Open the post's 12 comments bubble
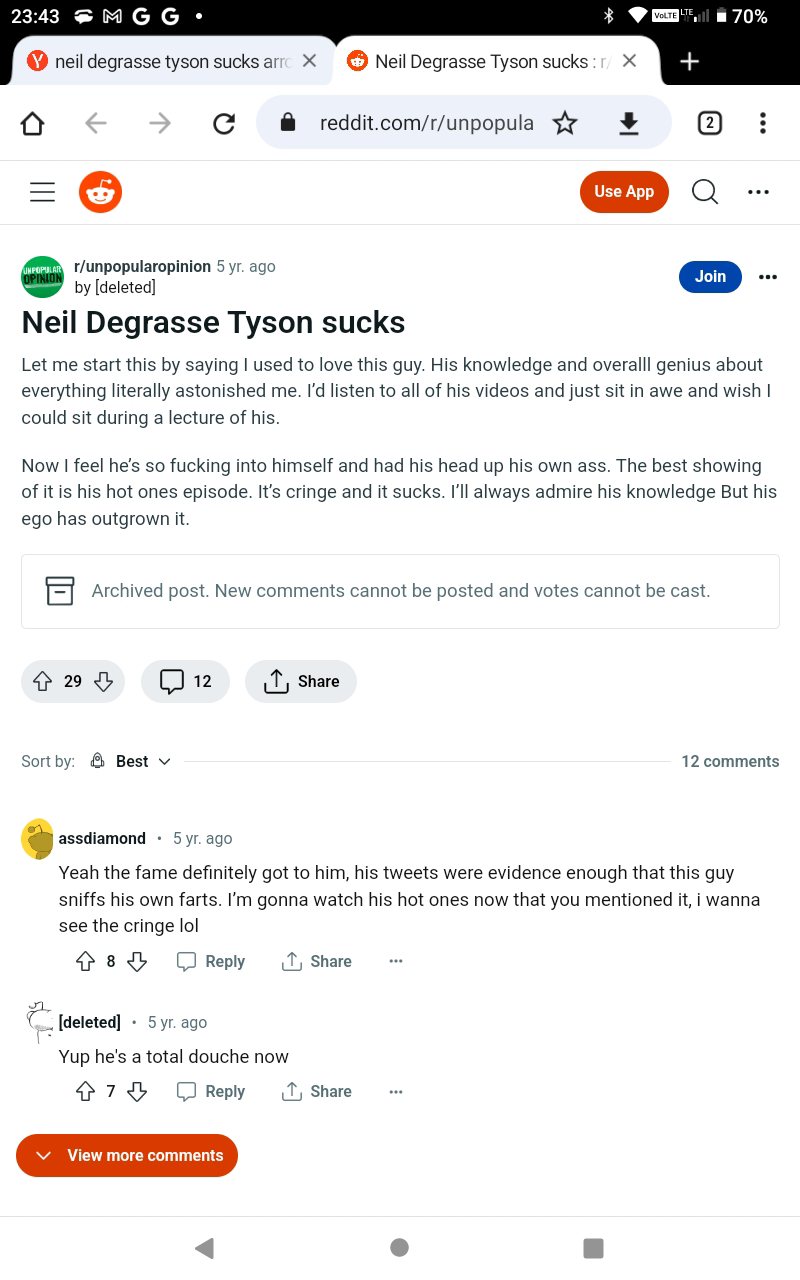Image resolution: width=800 pixels, height=1280 pixels. 186,681
